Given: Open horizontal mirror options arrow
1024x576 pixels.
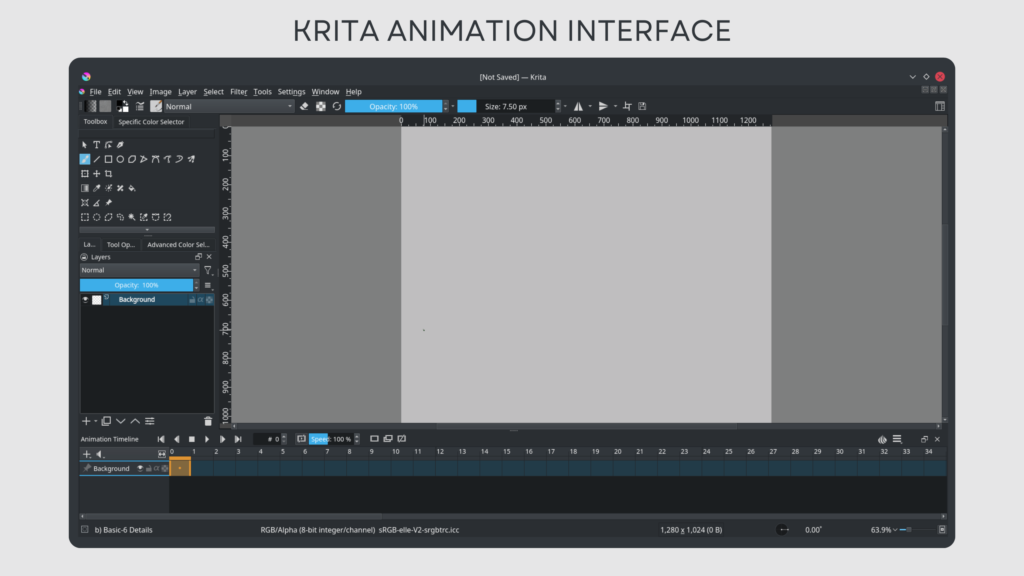Looking at the screenshot, I should [x=590, y=106].
